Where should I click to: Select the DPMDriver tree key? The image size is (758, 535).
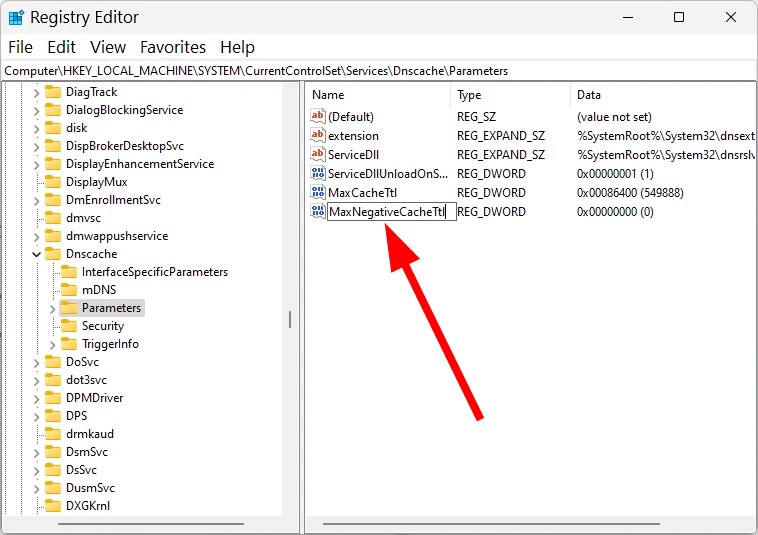tap(94, 398)
